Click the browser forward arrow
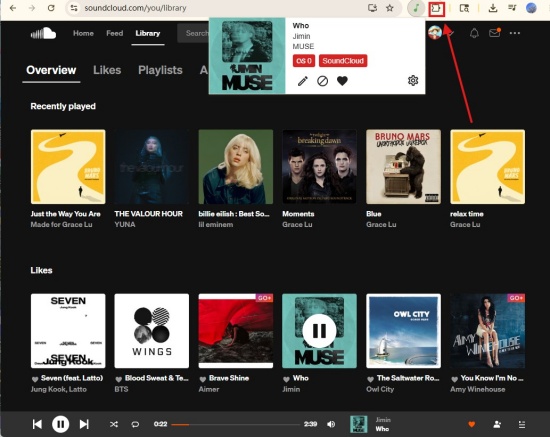This screenshot has width=550, height=437. tap(32, 8)
